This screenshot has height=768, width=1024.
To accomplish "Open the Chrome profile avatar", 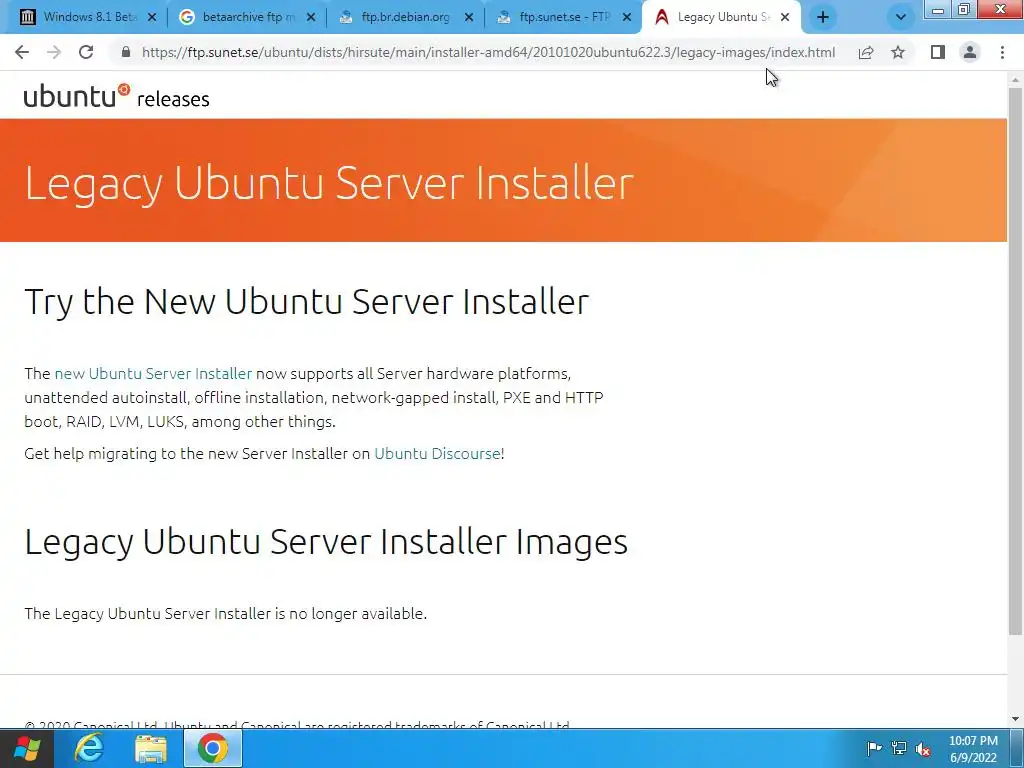I will [x=970, y=52].
